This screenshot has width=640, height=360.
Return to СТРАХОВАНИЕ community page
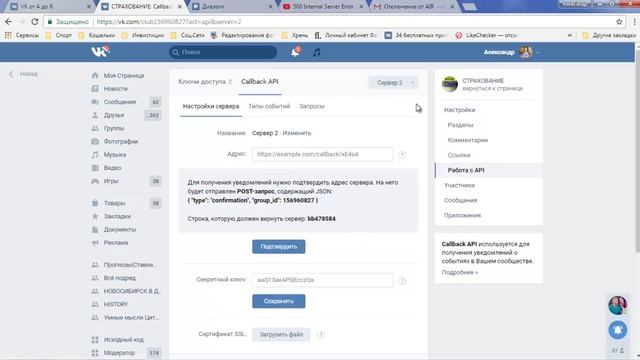tap(492, 88)
